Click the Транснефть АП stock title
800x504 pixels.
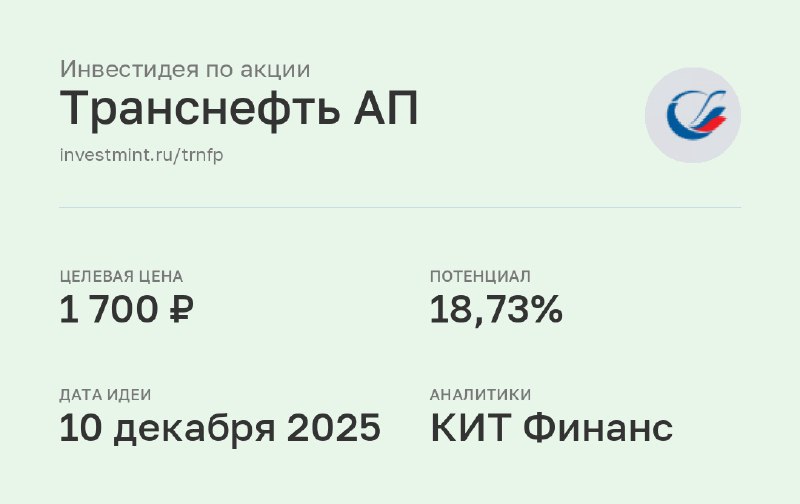pyautogui.click(x=239, y=109)
